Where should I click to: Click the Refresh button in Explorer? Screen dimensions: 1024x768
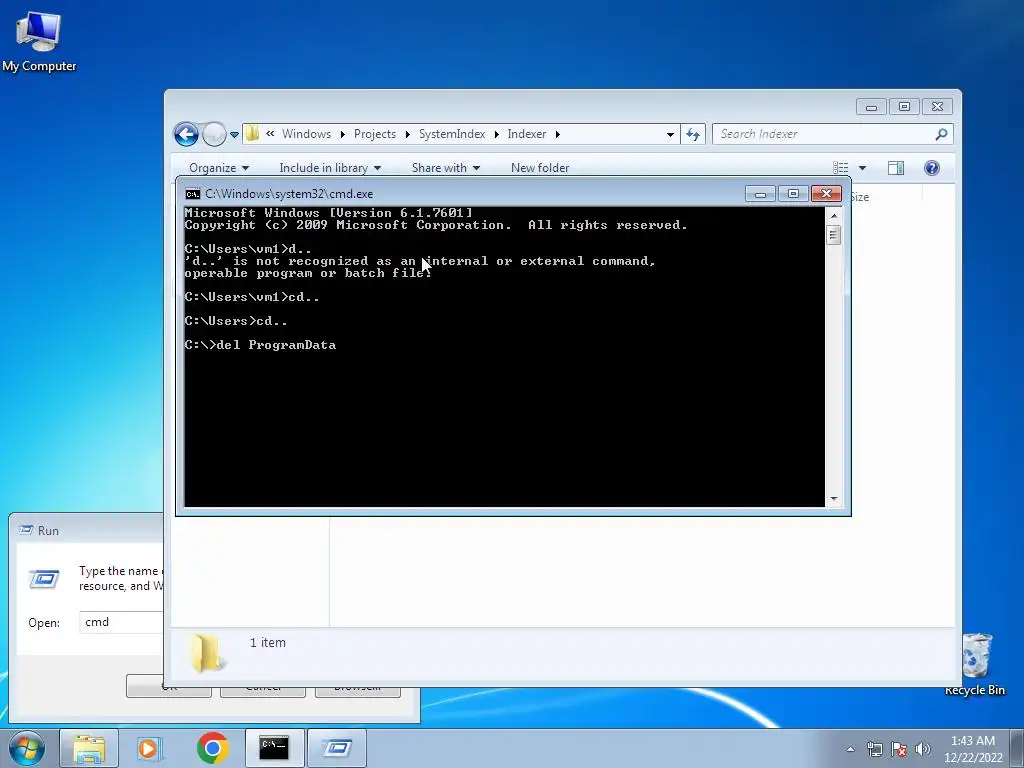pos(693,135)
